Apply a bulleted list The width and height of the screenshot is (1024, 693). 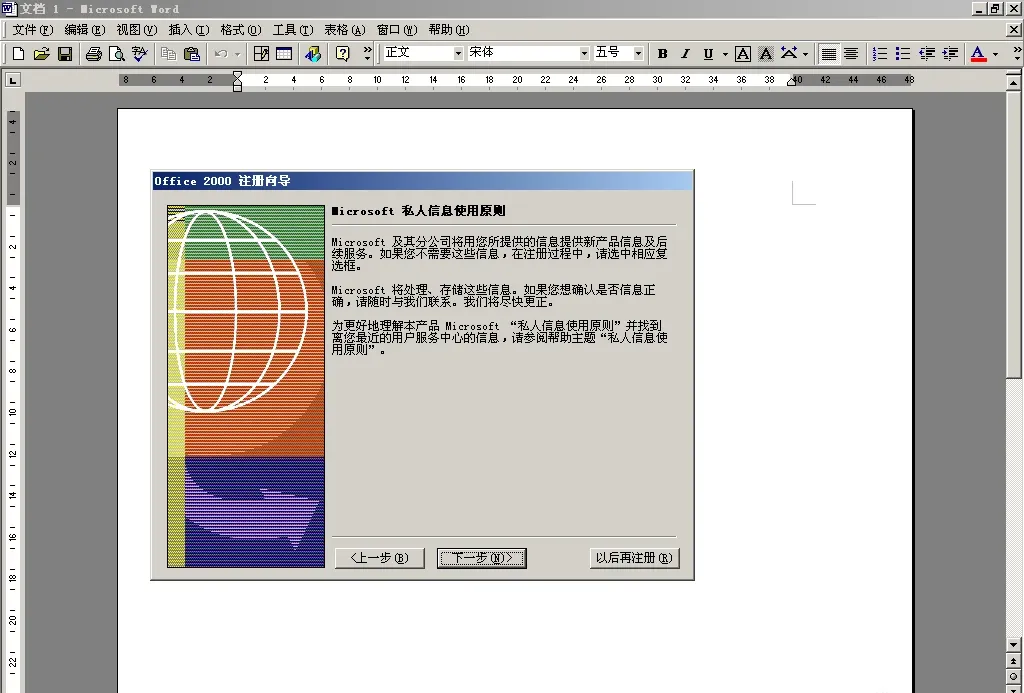[x=903, y=54]
